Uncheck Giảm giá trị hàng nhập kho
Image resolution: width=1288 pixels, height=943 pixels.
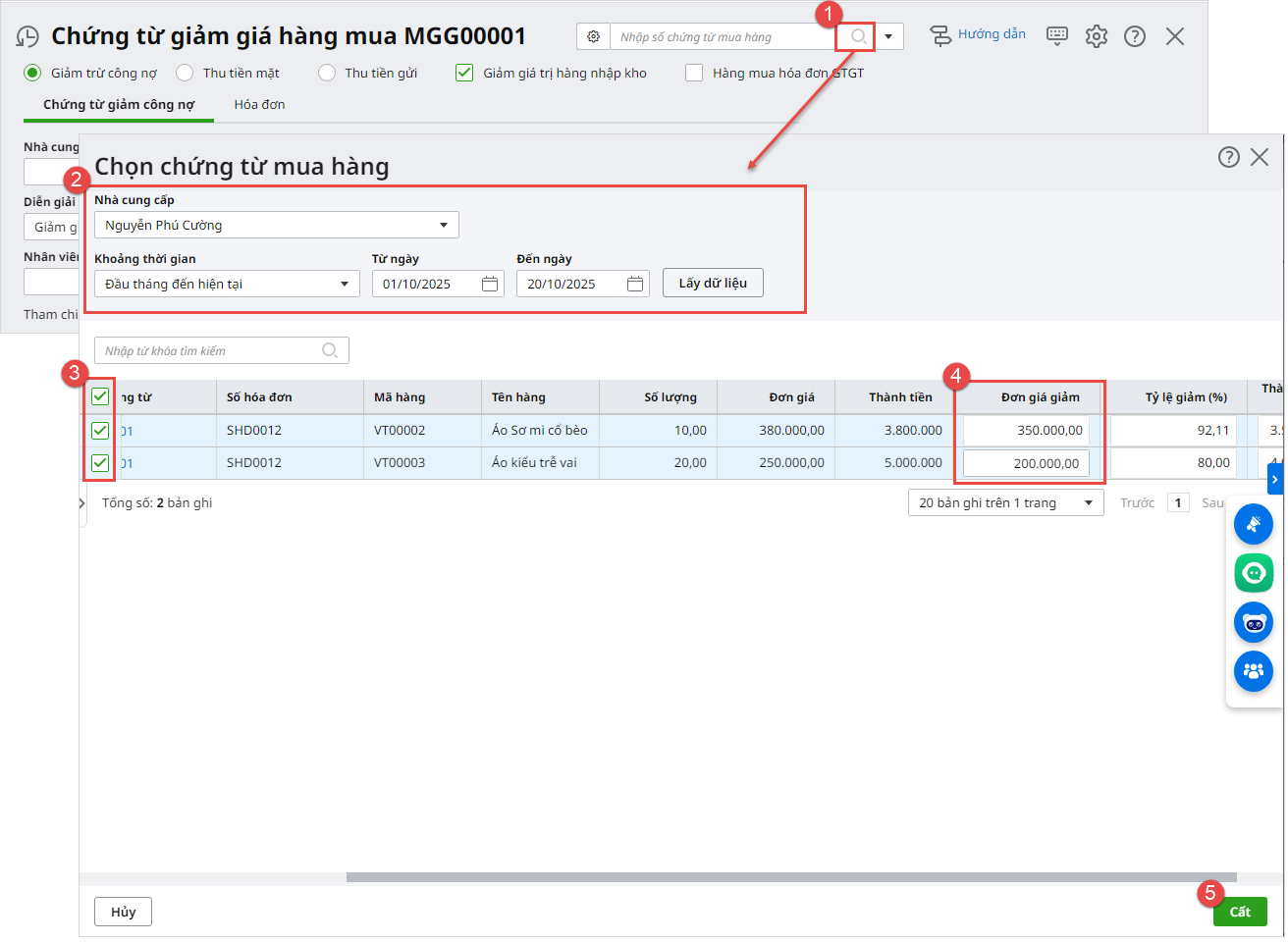(464, 73)
